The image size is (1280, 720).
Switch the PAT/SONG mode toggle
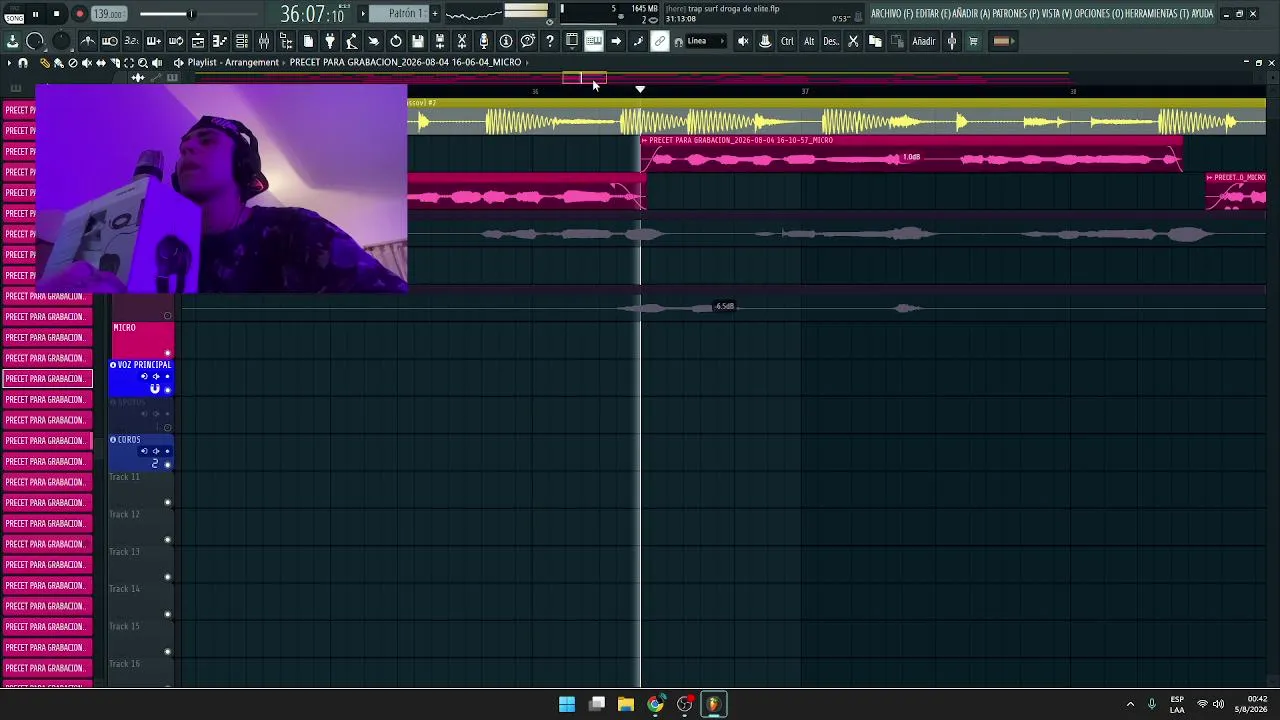point(14,14)
